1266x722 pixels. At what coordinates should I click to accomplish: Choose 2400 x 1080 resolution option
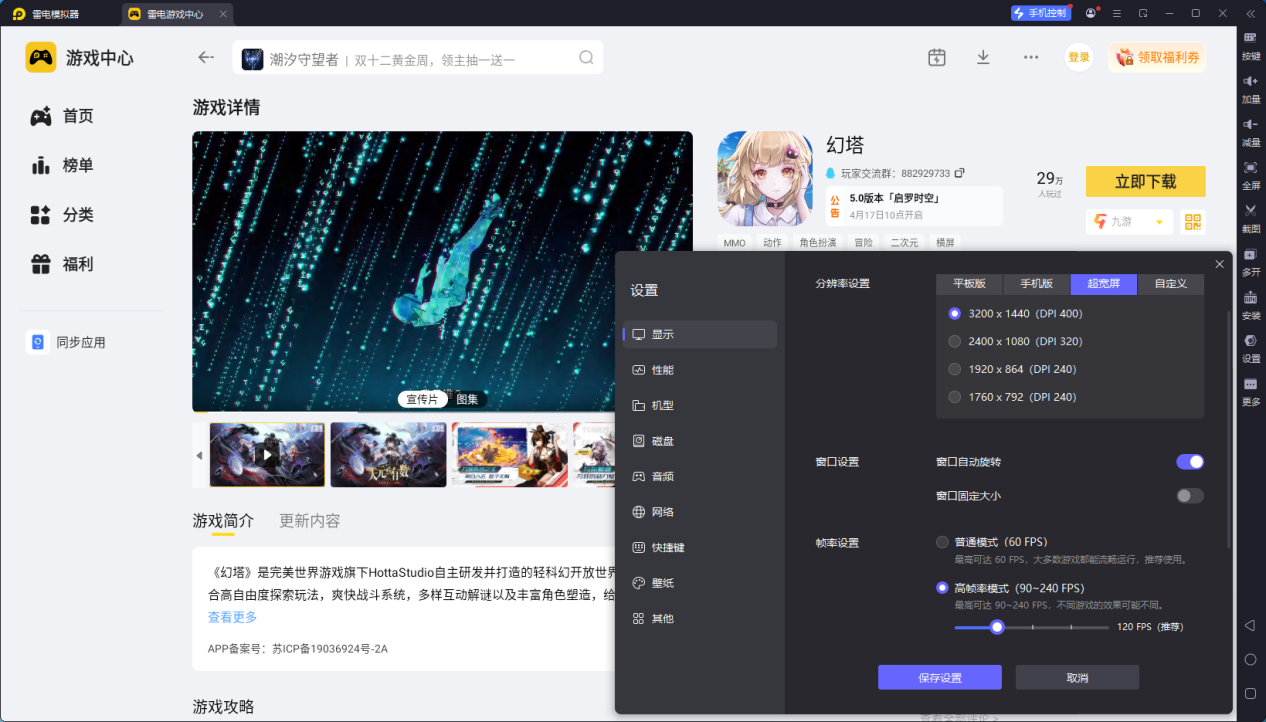pyautogui.click(x=954, y=341)
